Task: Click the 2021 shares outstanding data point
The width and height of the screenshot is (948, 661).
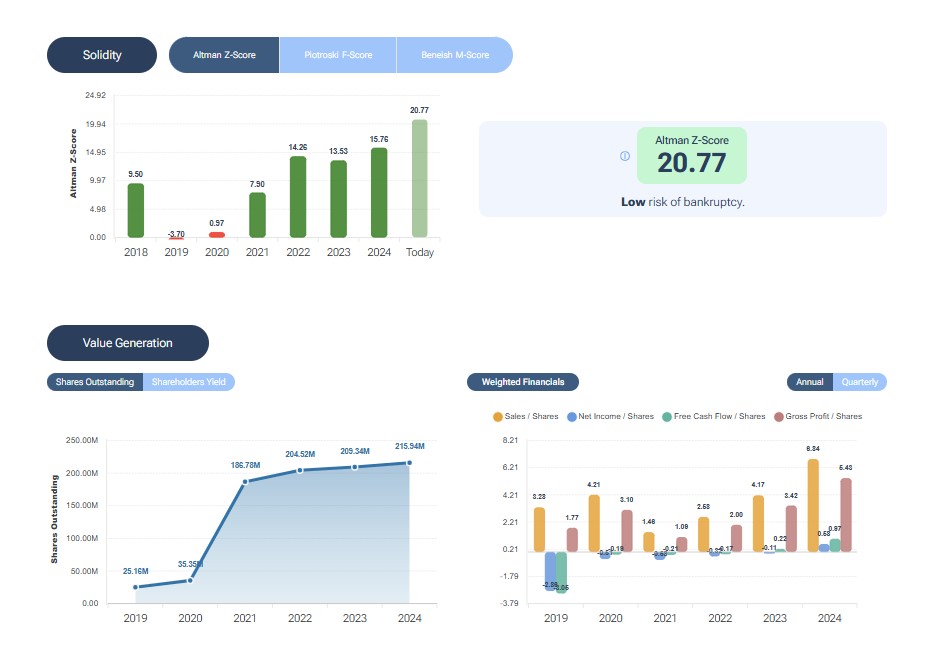Action: pyautogui.click(x=245, y=482)
